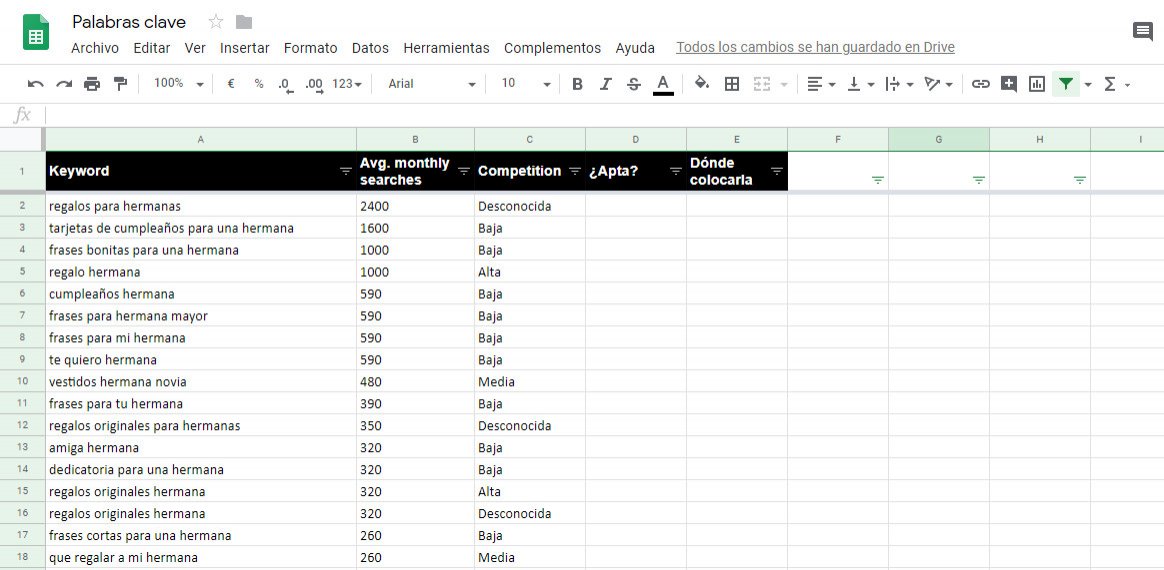Screen dimensions: 1164x570
Task: Open the font size 10 dropdown
Action: point(526,84)
